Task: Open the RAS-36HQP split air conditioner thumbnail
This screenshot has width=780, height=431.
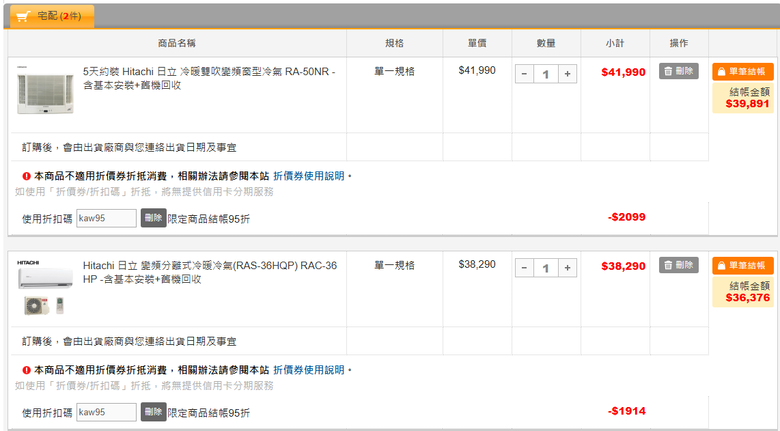Action: [45, 288]
